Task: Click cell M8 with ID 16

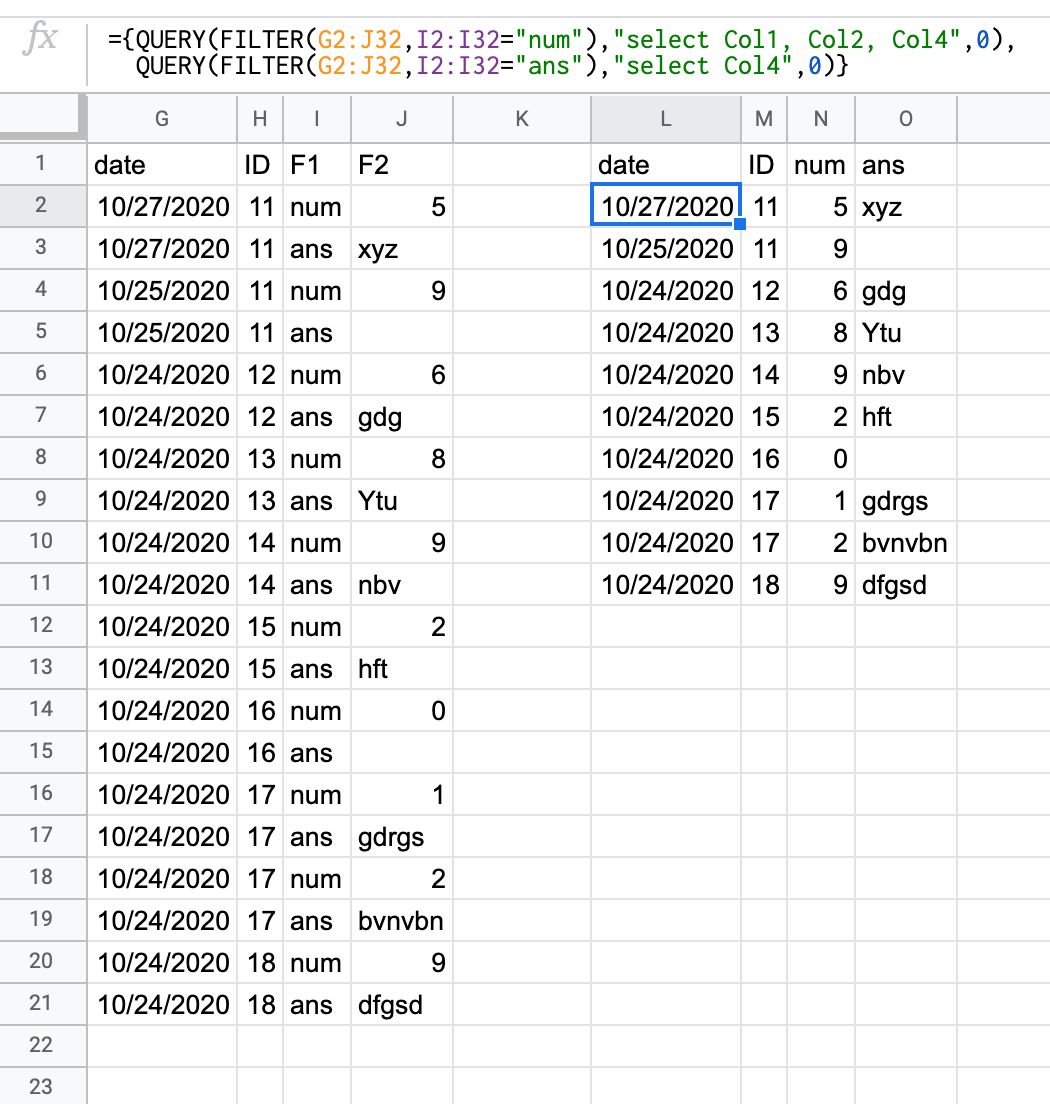Action: pyautogui.click(x=764, y=458)
